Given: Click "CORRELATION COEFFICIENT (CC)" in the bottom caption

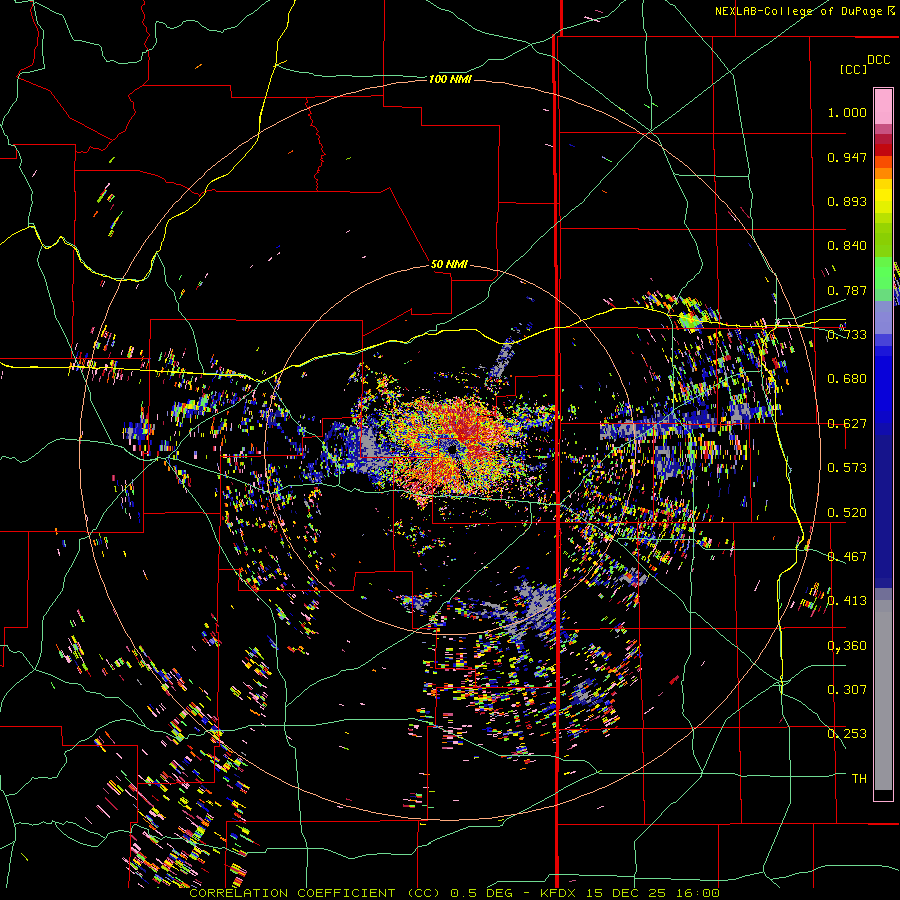Looking at the screenshot, I should [315, 893].
